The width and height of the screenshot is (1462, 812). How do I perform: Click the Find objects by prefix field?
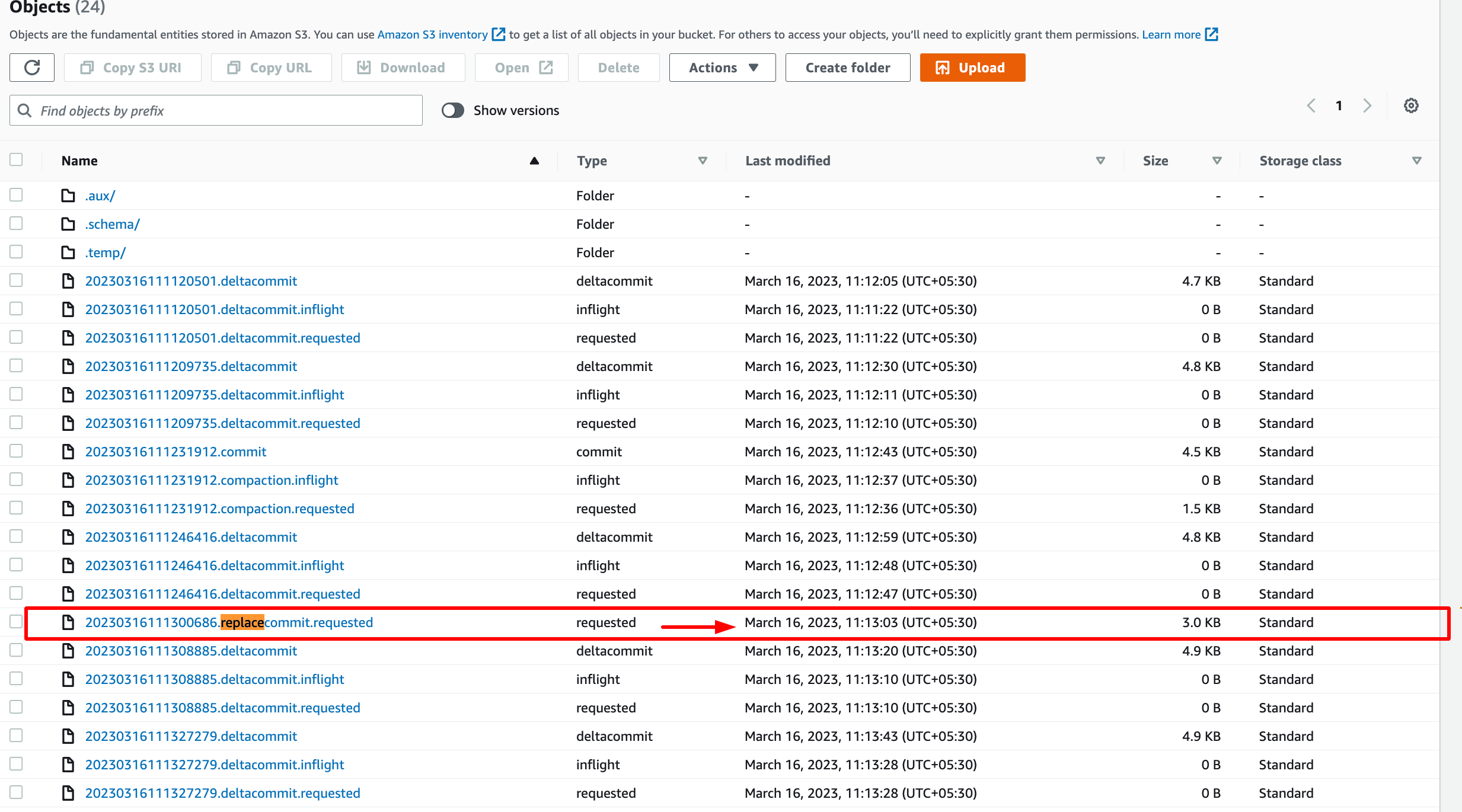click(225, 111)
